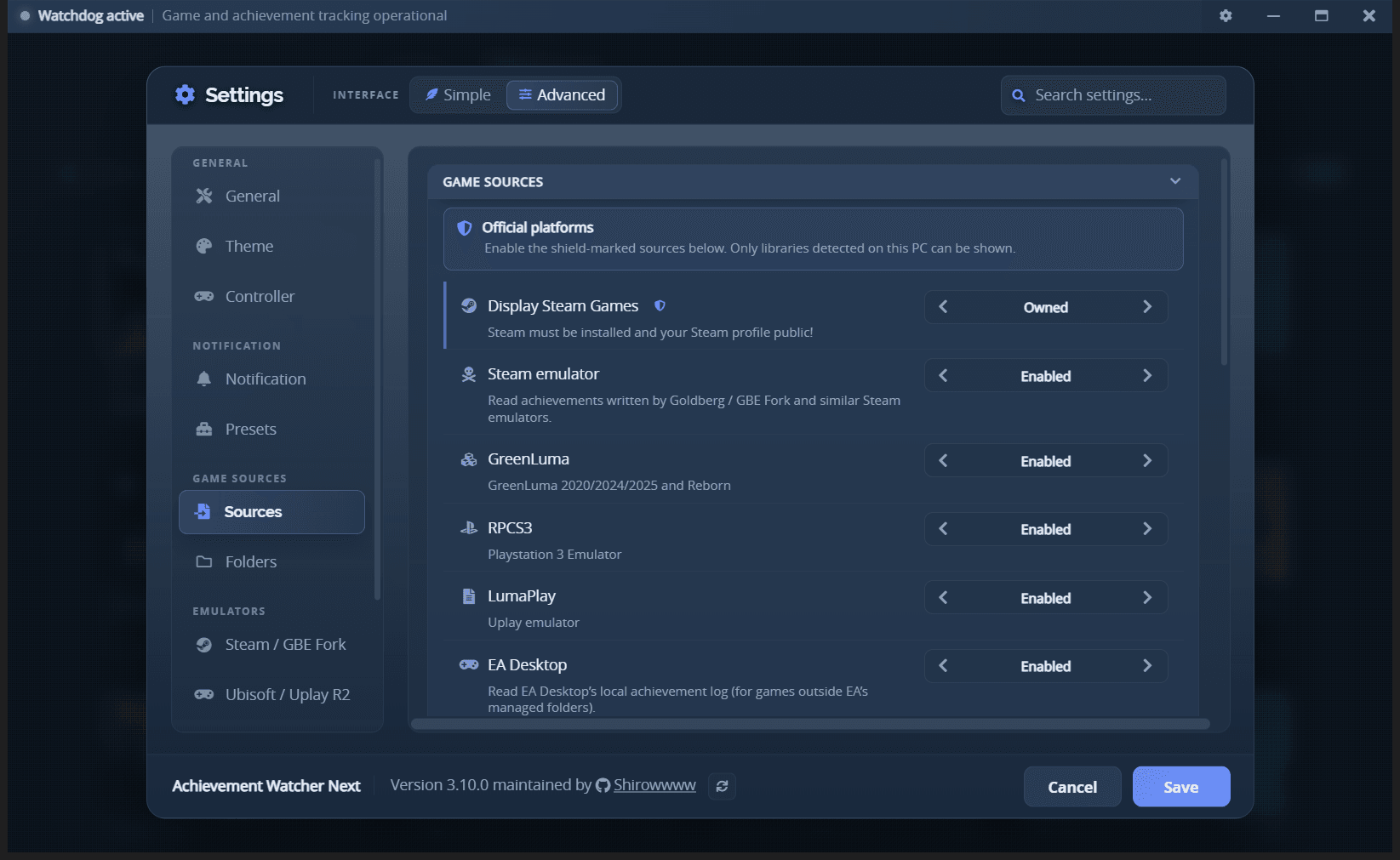Click previous arrow for EA Desktop

(943, 665)
